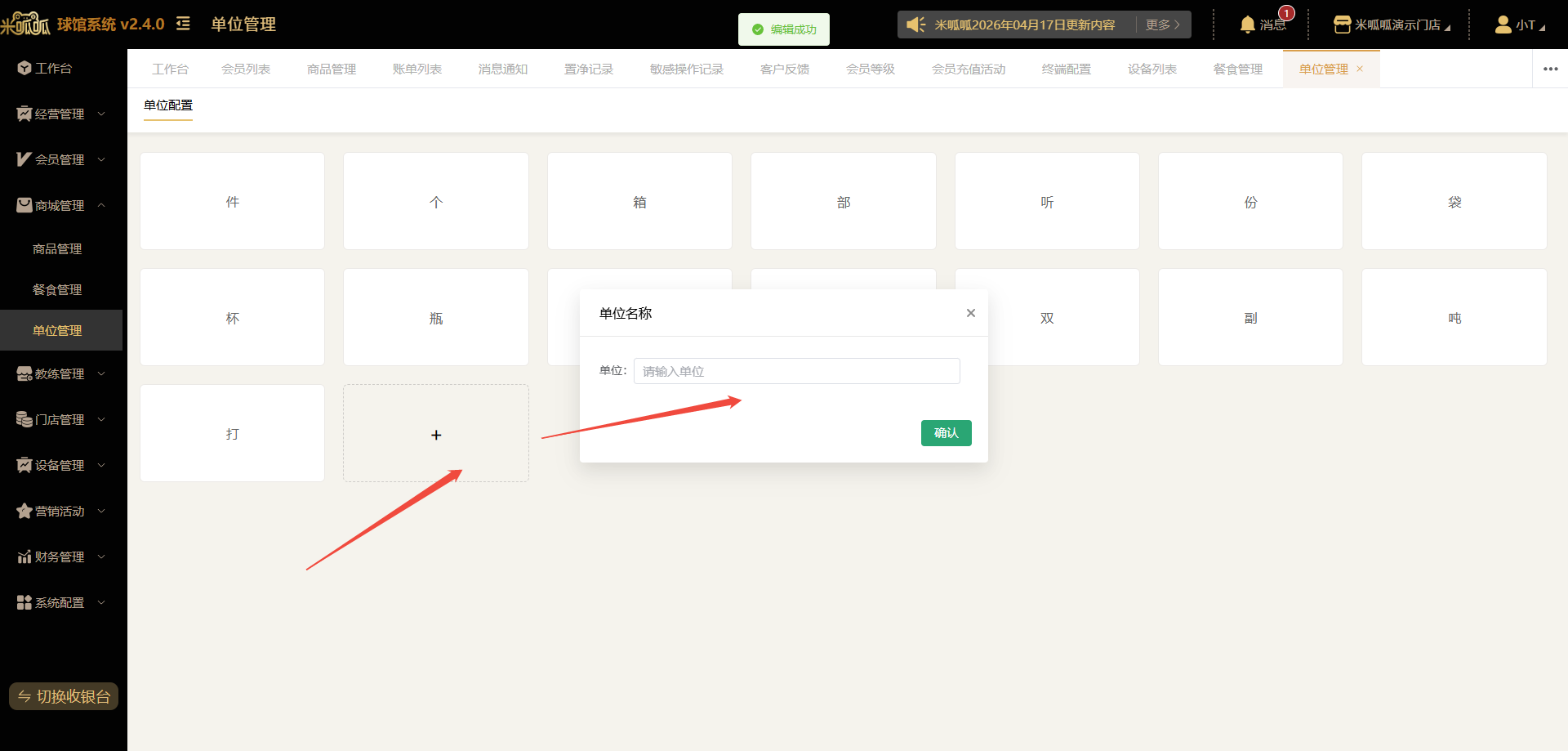Click the 米呱呱 logo
Image resolution: width=1568 pixels, height=751 pixels.
pyautogui.click(x=25, y=25)
